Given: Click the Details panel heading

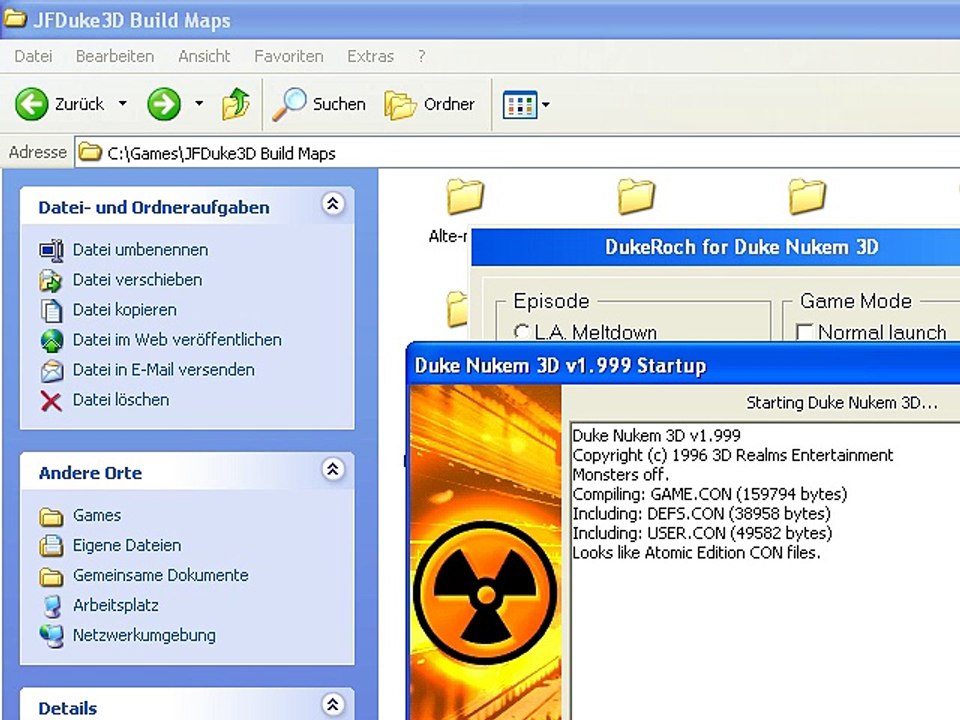Looking at the screenshot, I should (x=67, y=708).
